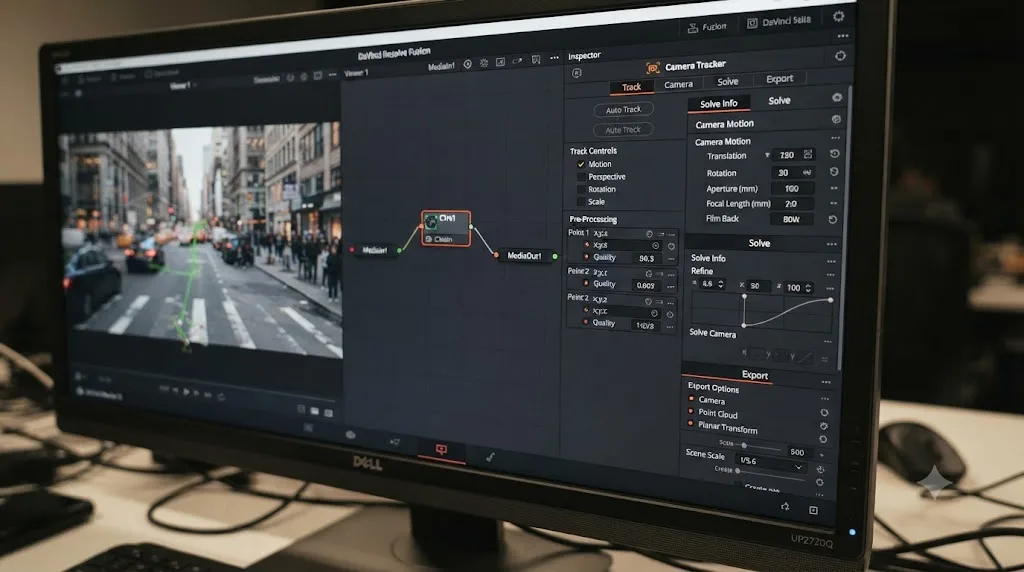1024x572 pixels.
Task: Switch to the Export tab in top tab row
Action: click(x=779, y=78)
